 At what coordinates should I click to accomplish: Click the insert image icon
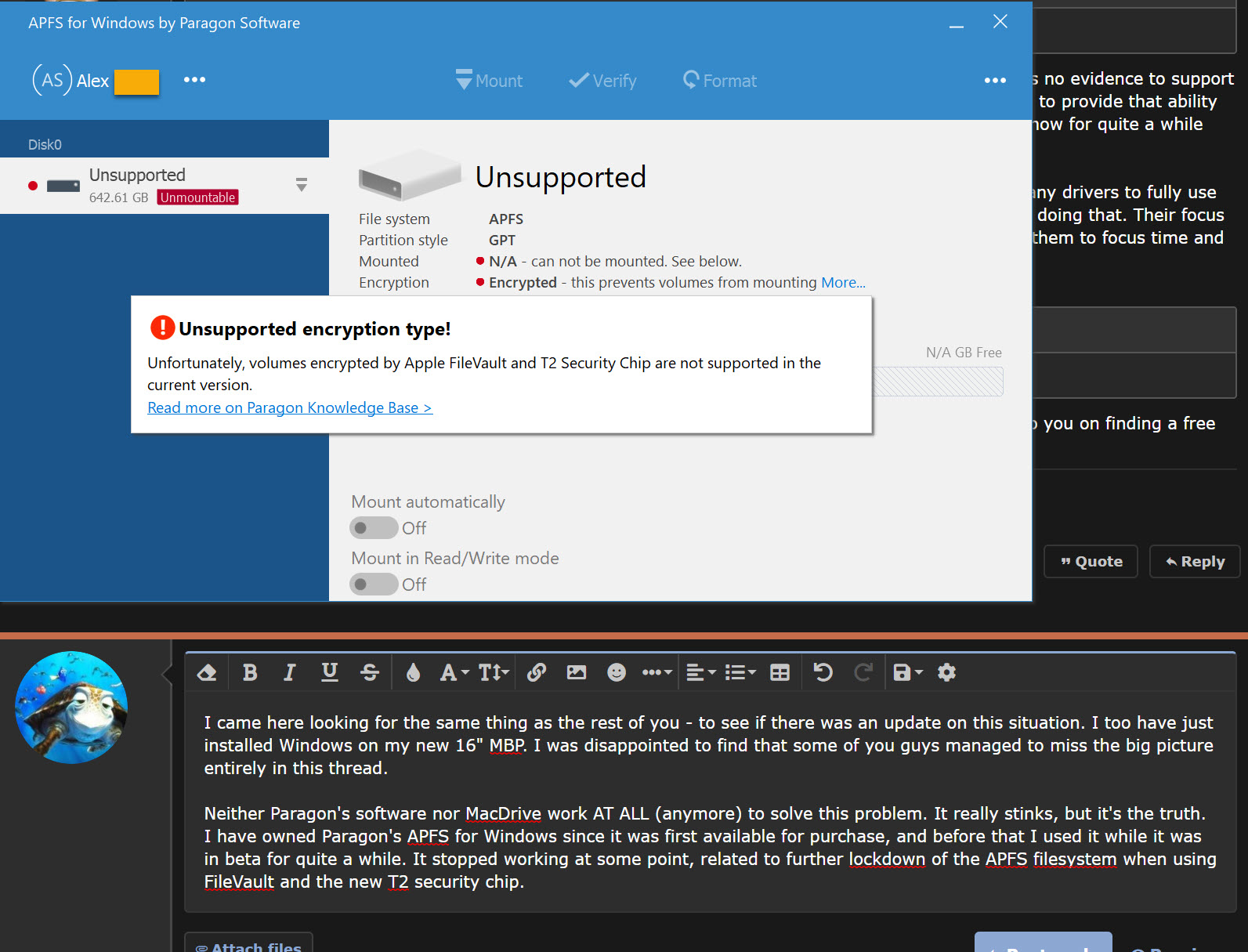click(x=577, y=672)
